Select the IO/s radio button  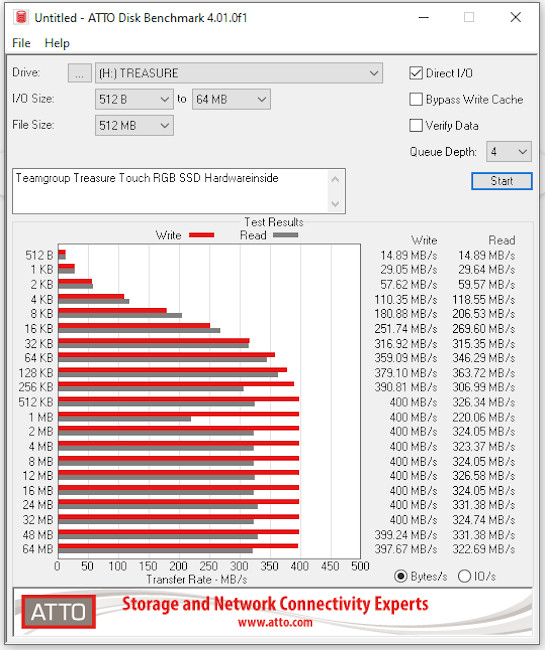[465, 576]
